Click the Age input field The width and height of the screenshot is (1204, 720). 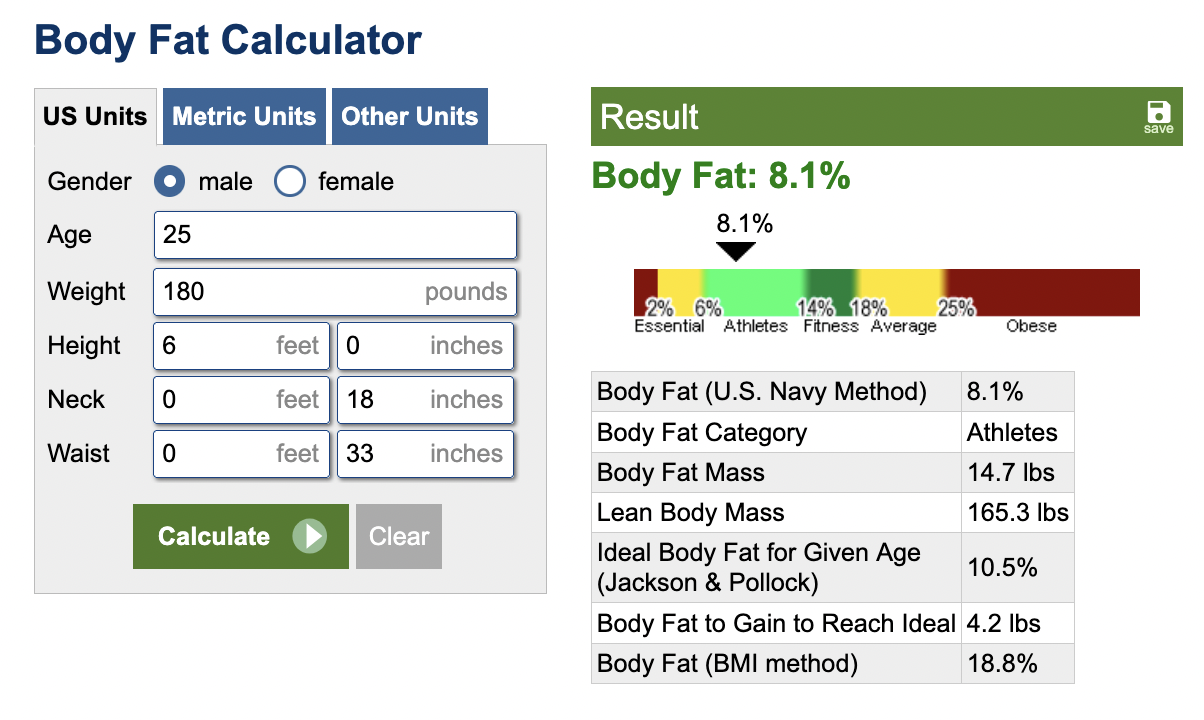[x=335, y=235]
